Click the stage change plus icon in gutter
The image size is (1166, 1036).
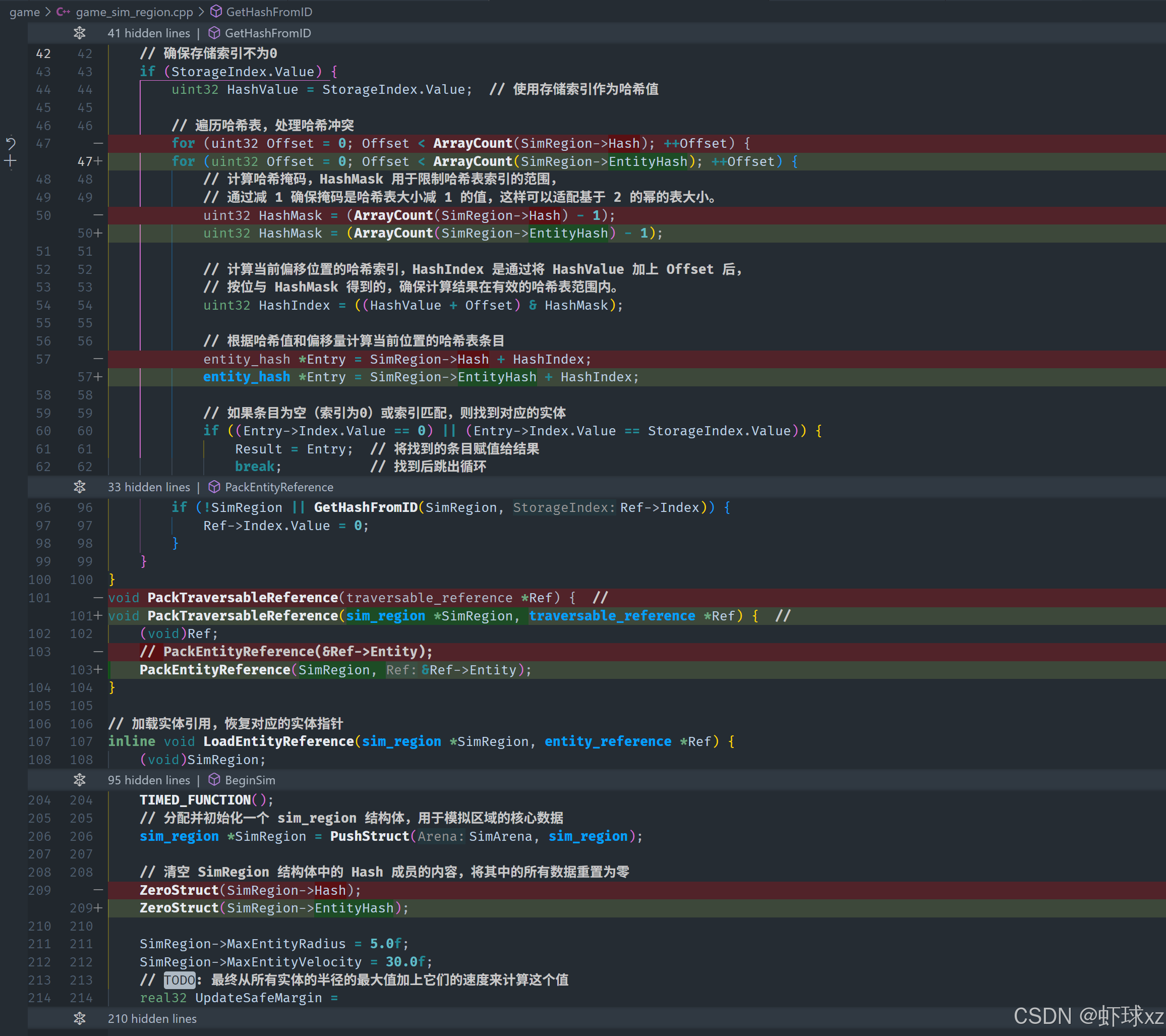point(10,161)
